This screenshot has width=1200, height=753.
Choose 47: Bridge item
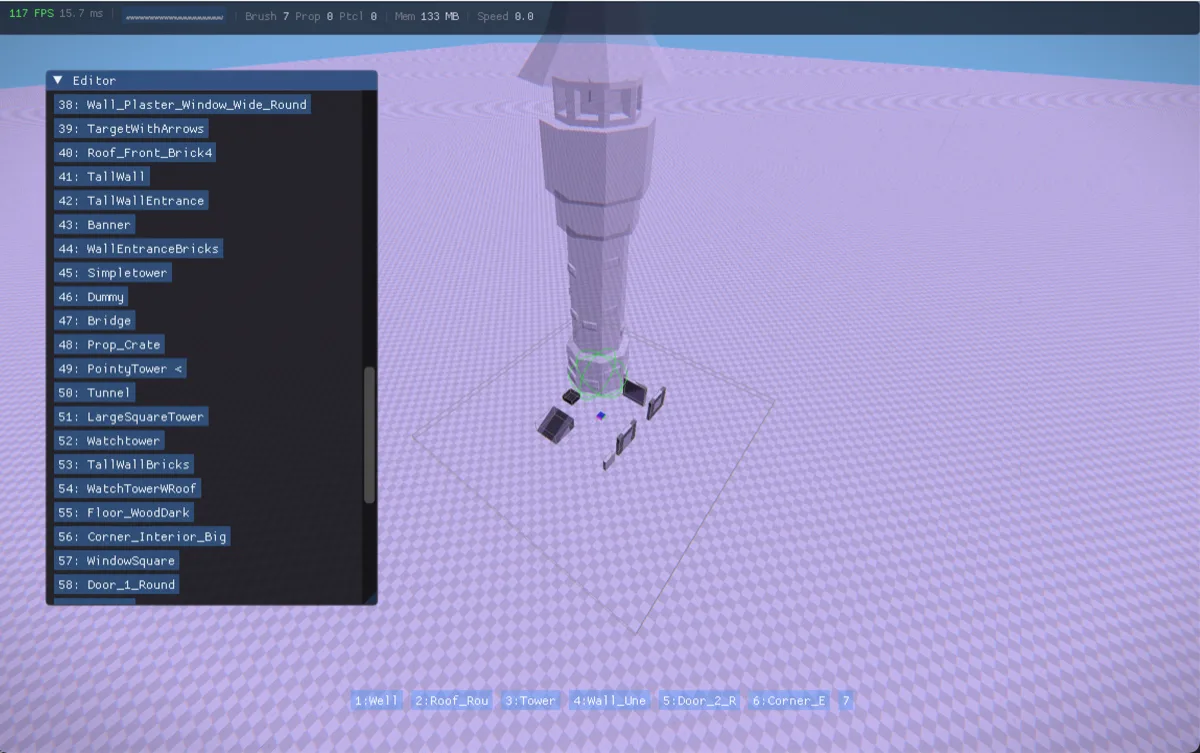tap(95, 320)
